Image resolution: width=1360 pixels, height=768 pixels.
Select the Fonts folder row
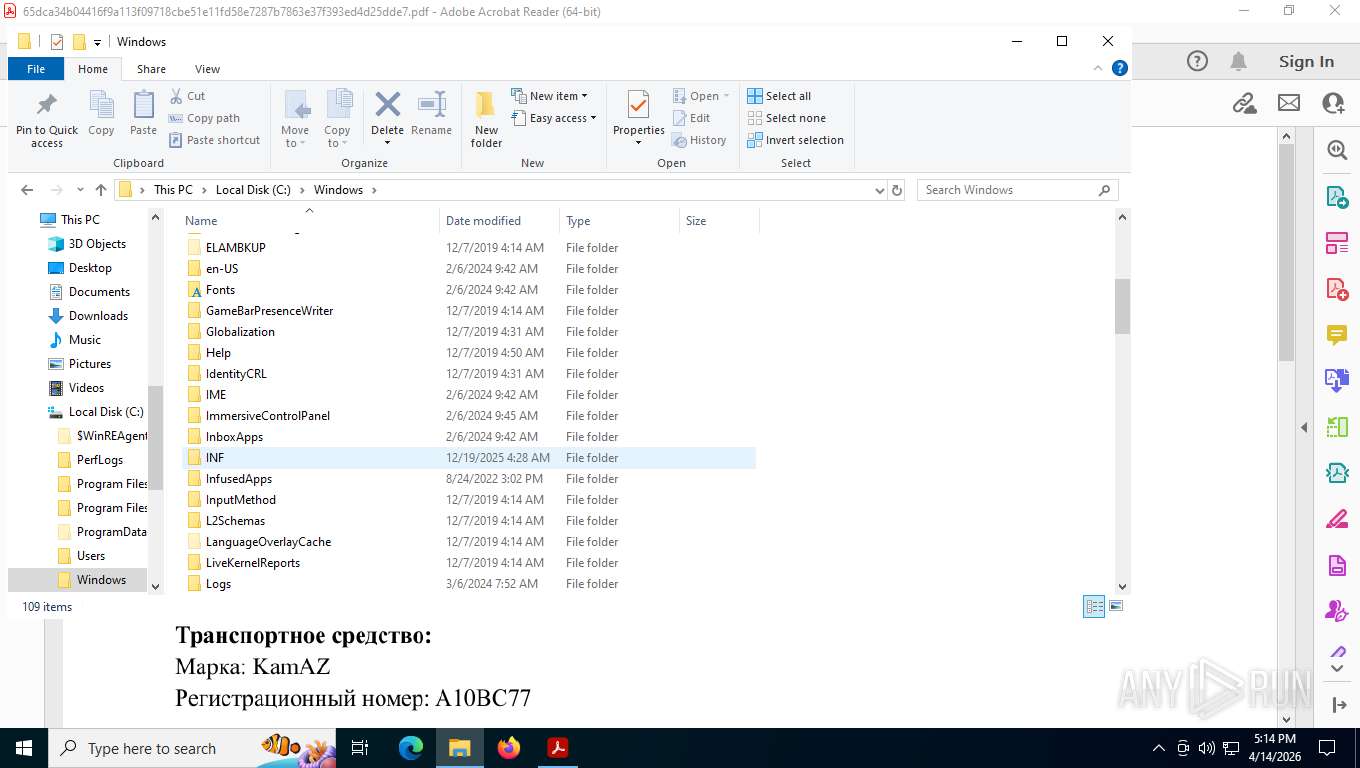tap(469, 290)
